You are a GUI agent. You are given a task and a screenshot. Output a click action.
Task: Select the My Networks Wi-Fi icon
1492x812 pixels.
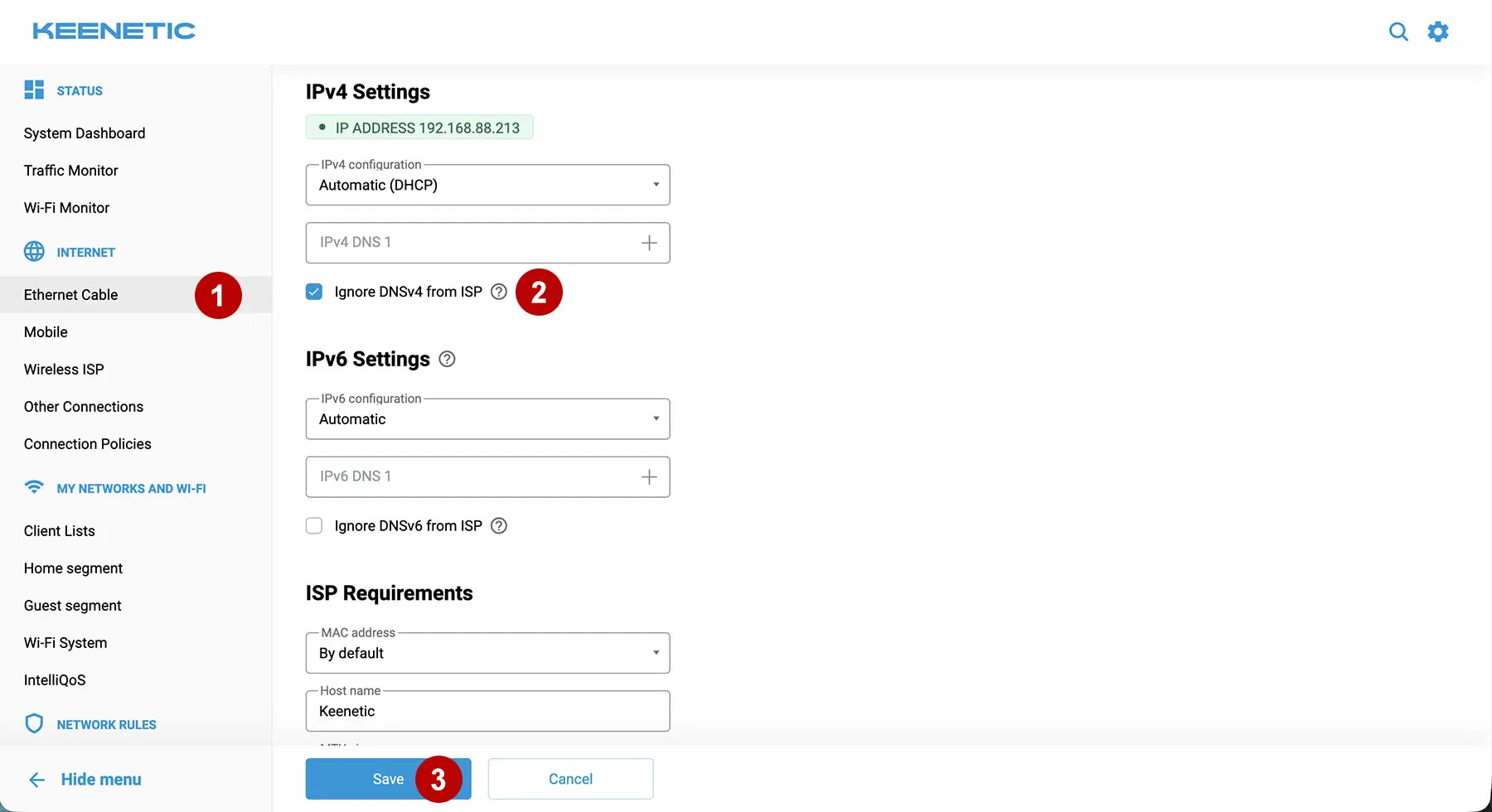point(33,488)
